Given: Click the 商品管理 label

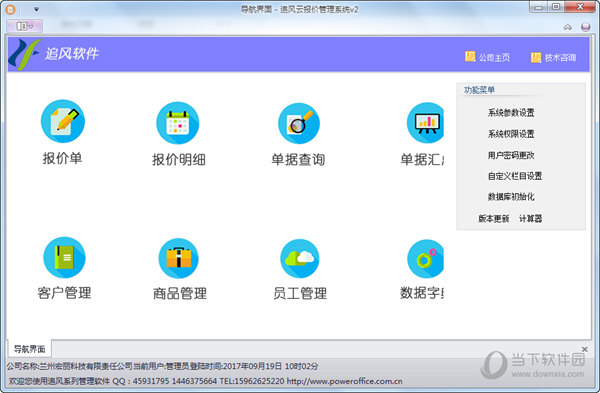Looking at the screenshot, I should [180, 294].
